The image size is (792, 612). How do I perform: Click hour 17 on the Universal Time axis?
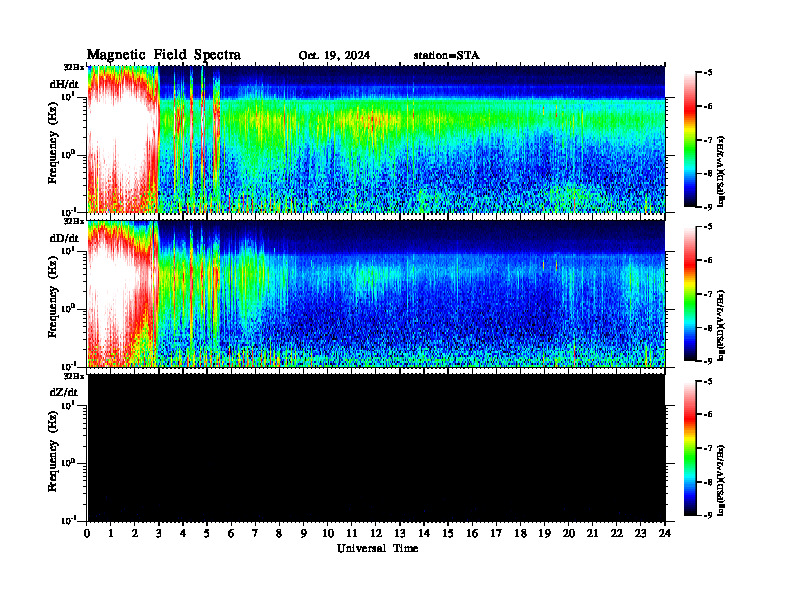tap(496, 533)
